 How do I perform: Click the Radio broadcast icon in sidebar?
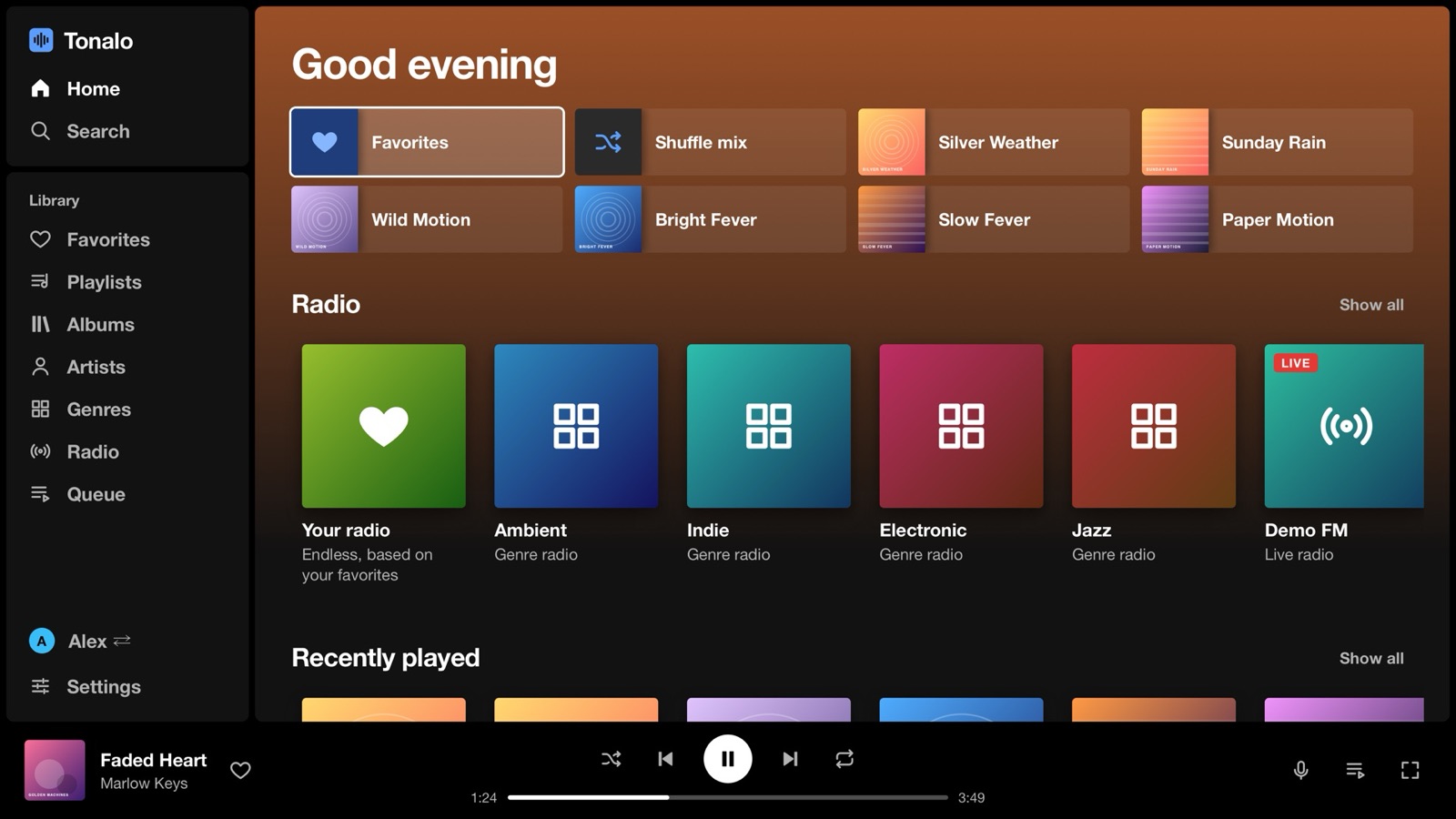pyautogui.click(x=40, y=451)
